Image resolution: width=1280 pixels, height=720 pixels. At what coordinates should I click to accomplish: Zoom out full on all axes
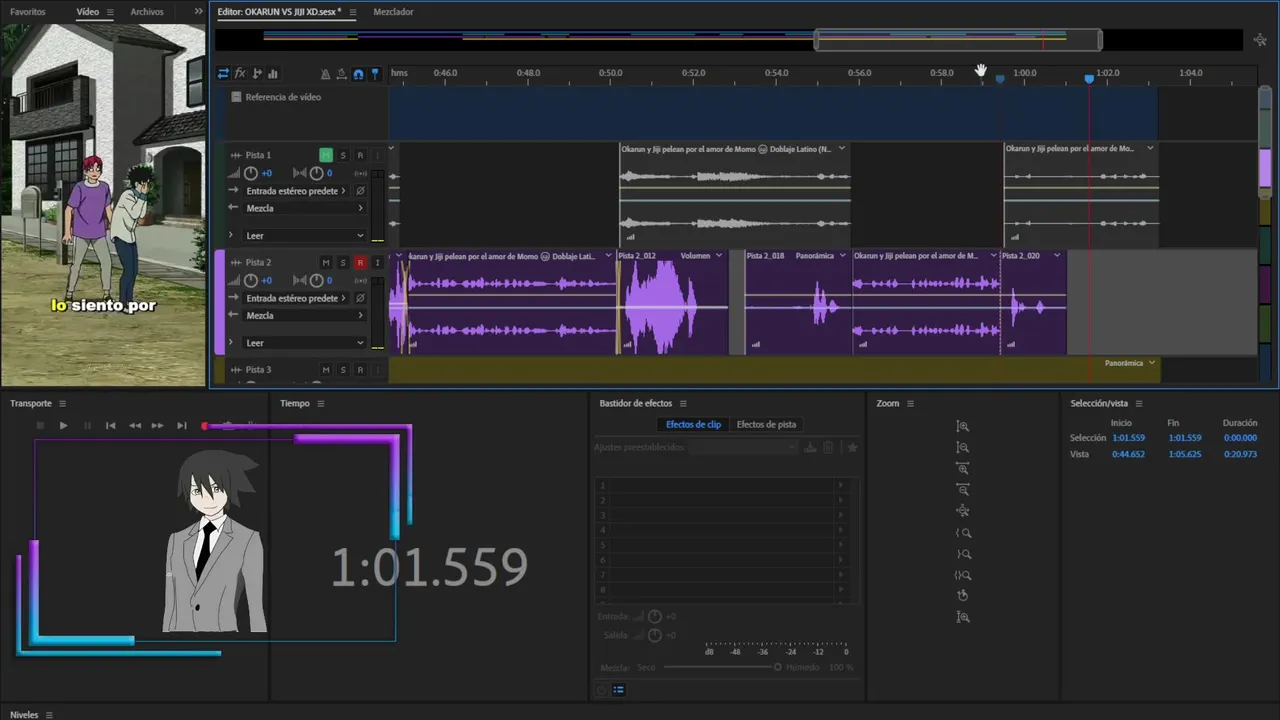962,511
